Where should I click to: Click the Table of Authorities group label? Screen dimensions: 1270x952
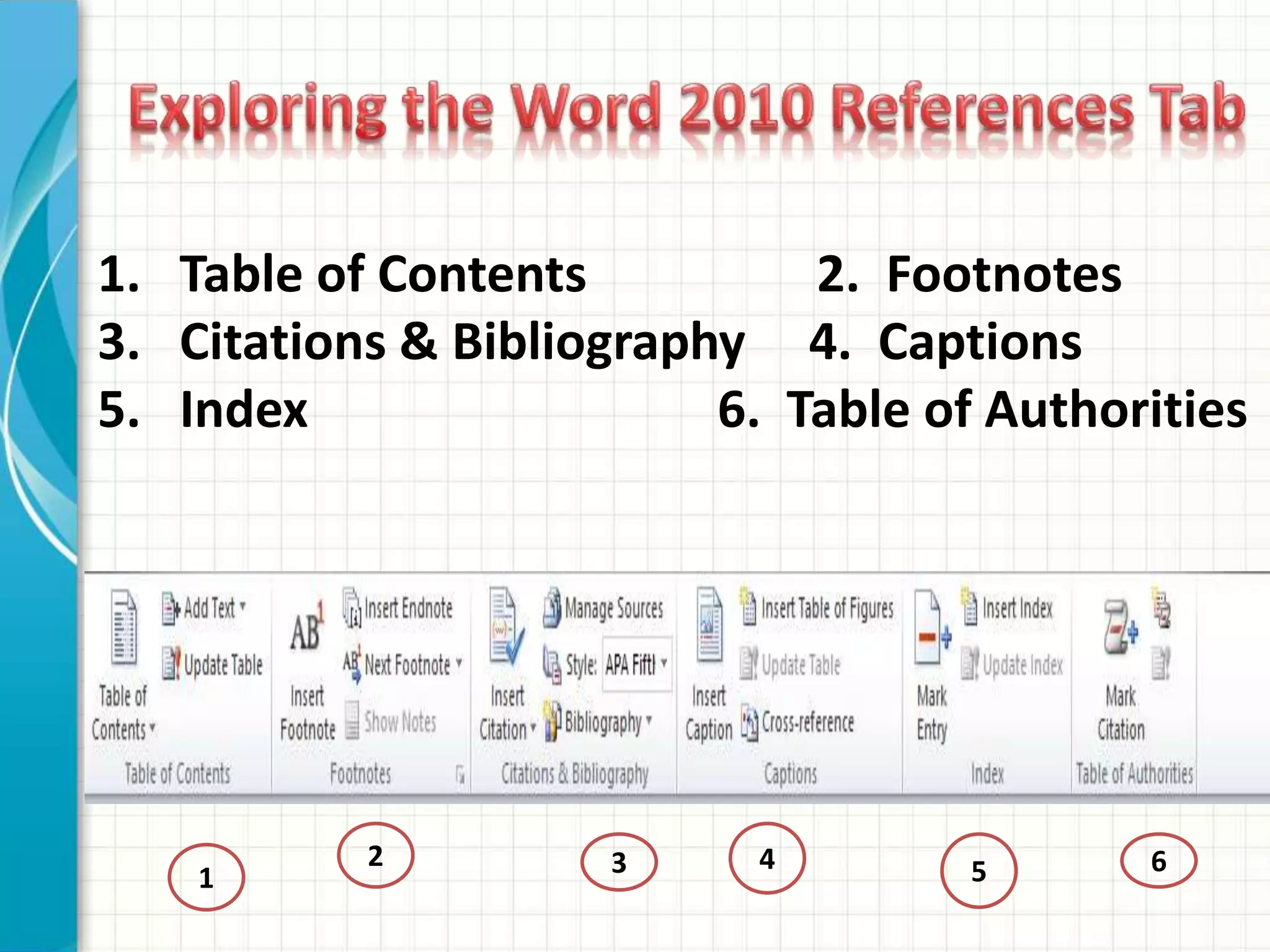(x=1134, y=773)
